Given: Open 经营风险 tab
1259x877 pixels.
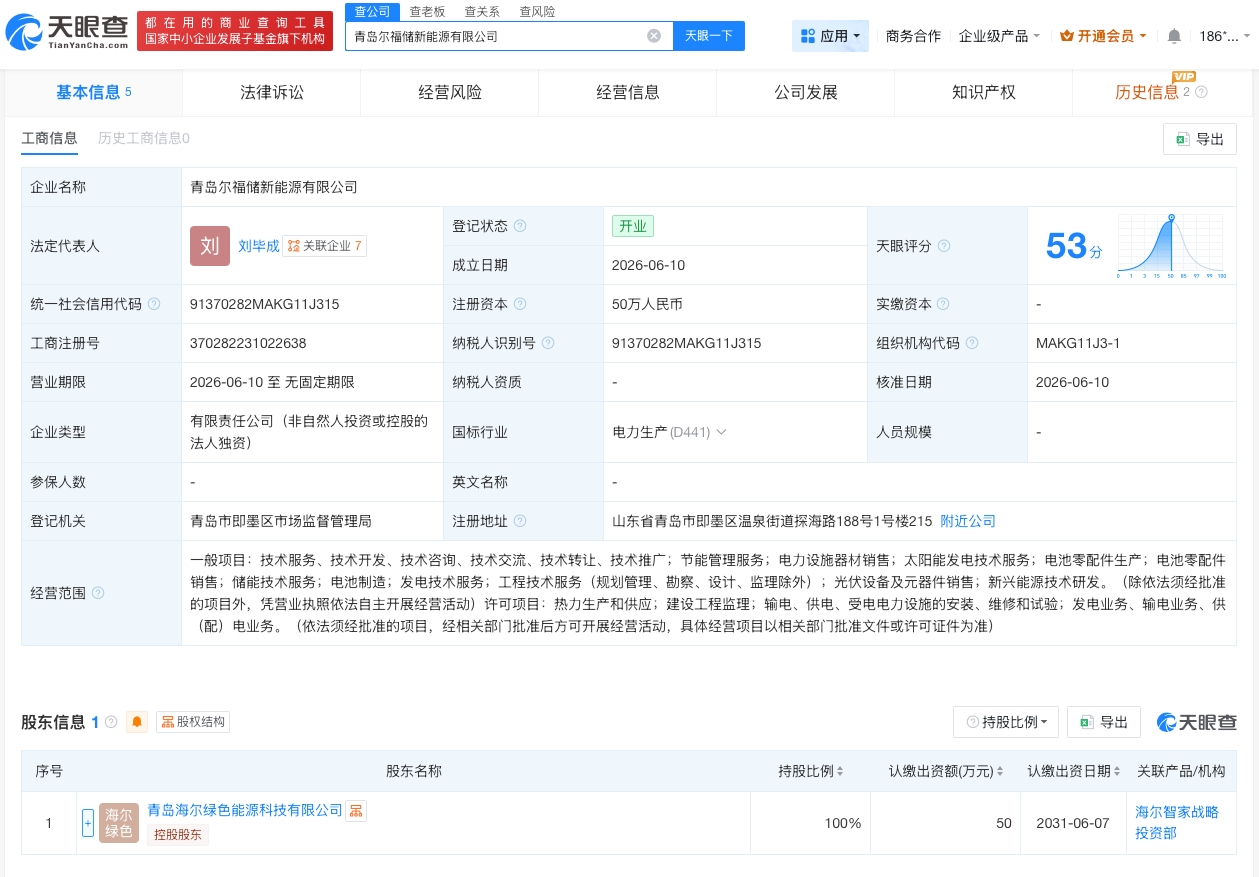Looking at the screenshot, I should pyautogui.click(x=450, y=92).
